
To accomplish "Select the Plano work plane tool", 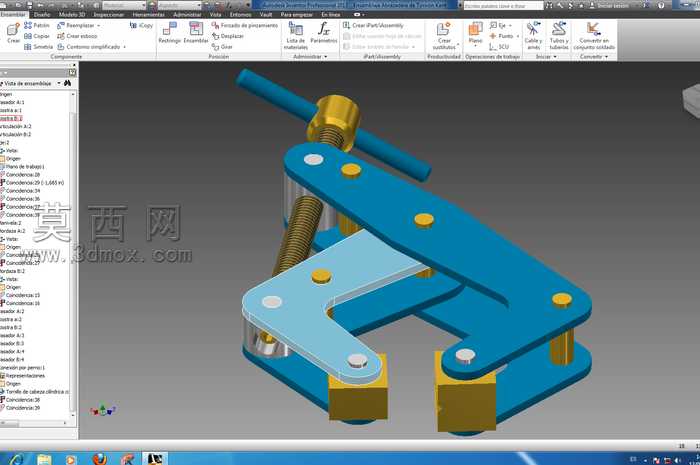I will click(475, 33).
